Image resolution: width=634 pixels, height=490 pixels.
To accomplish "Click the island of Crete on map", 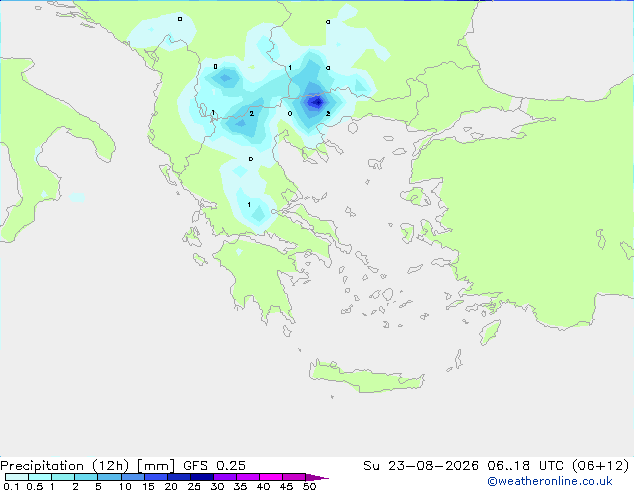I will [x=366, y=378].
